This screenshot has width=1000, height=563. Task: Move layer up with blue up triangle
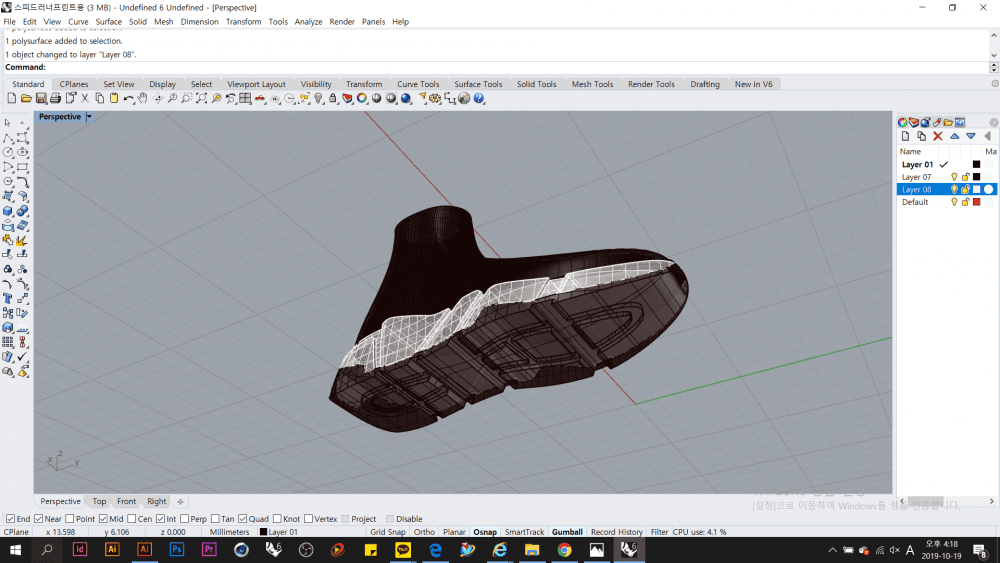coord(955,136)
